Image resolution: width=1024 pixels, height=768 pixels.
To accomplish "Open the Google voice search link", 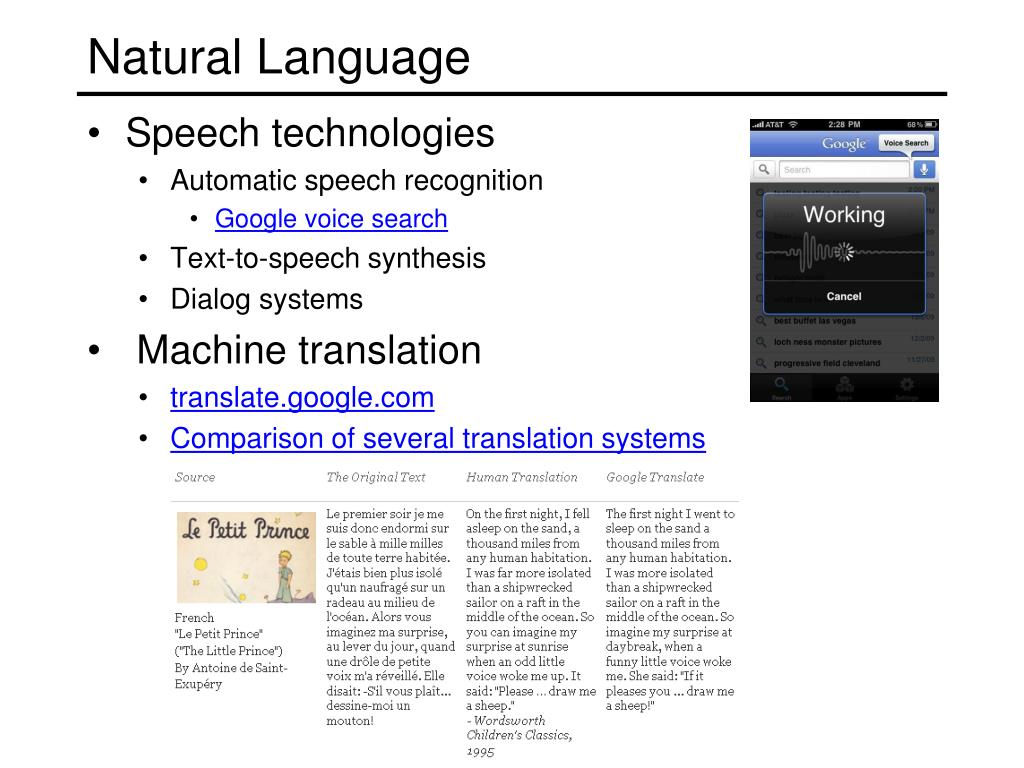I will (331, 219).
